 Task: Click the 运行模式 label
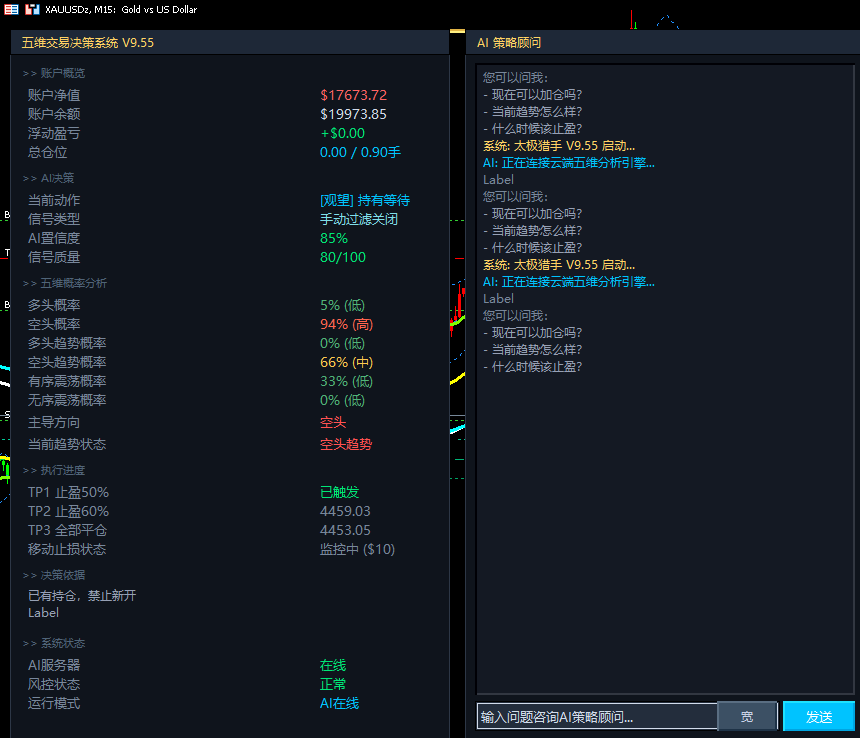click(54, 703)
